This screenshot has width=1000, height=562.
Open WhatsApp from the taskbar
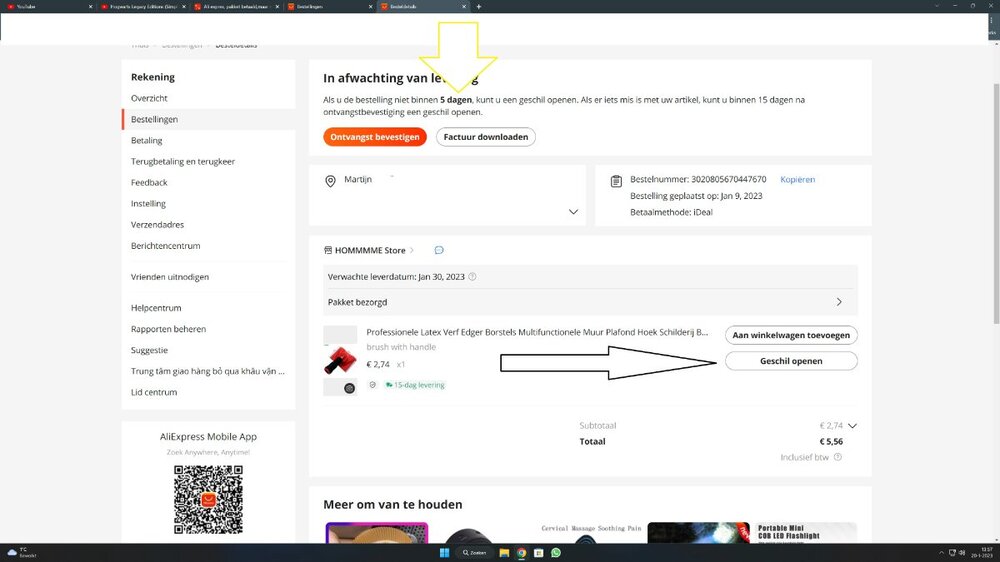[x=555, y=552]
